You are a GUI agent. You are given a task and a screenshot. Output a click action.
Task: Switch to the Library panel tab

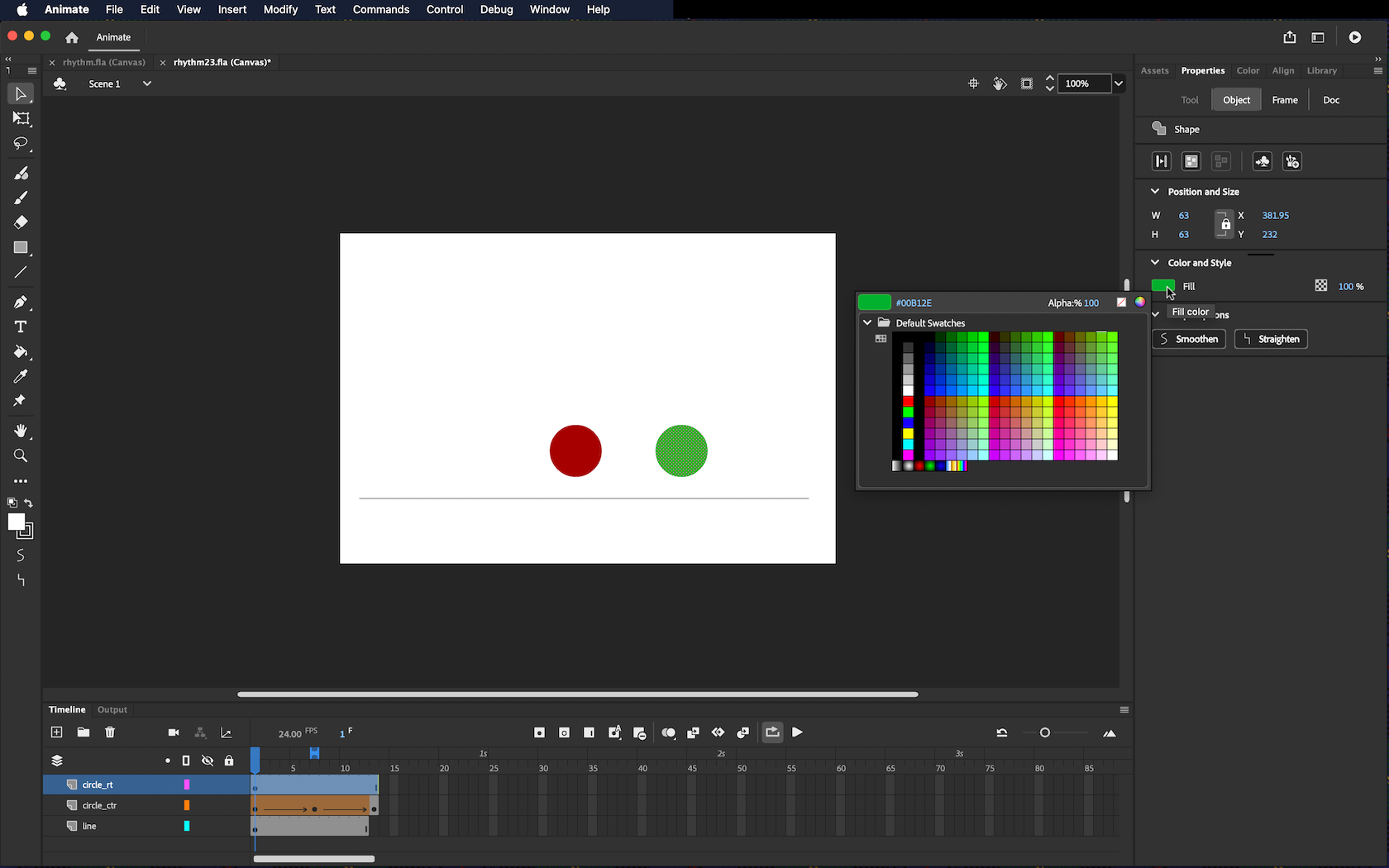[1321, 70]
